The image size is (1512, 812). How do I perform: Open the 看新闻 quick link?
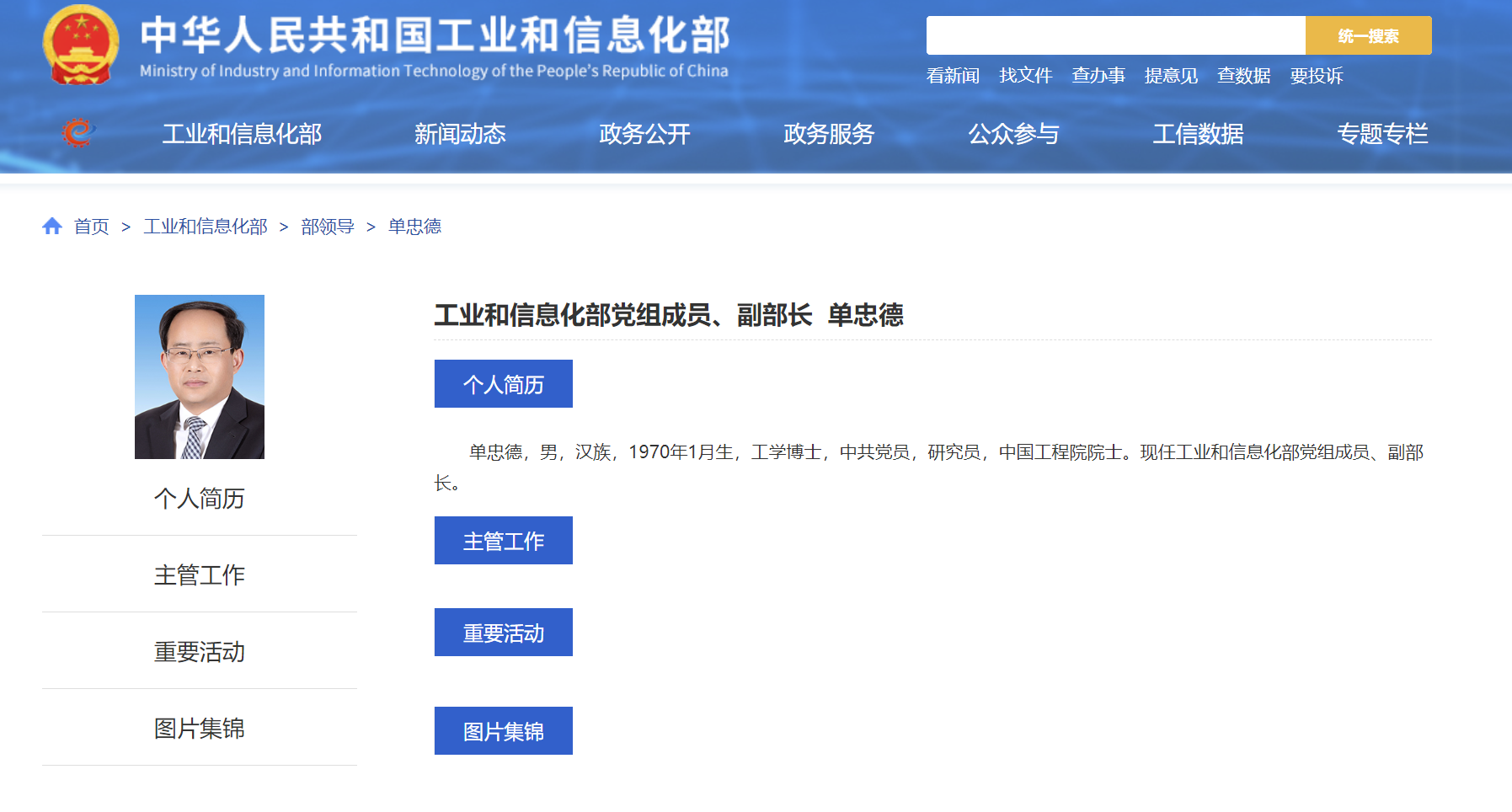tap(953, 76)
